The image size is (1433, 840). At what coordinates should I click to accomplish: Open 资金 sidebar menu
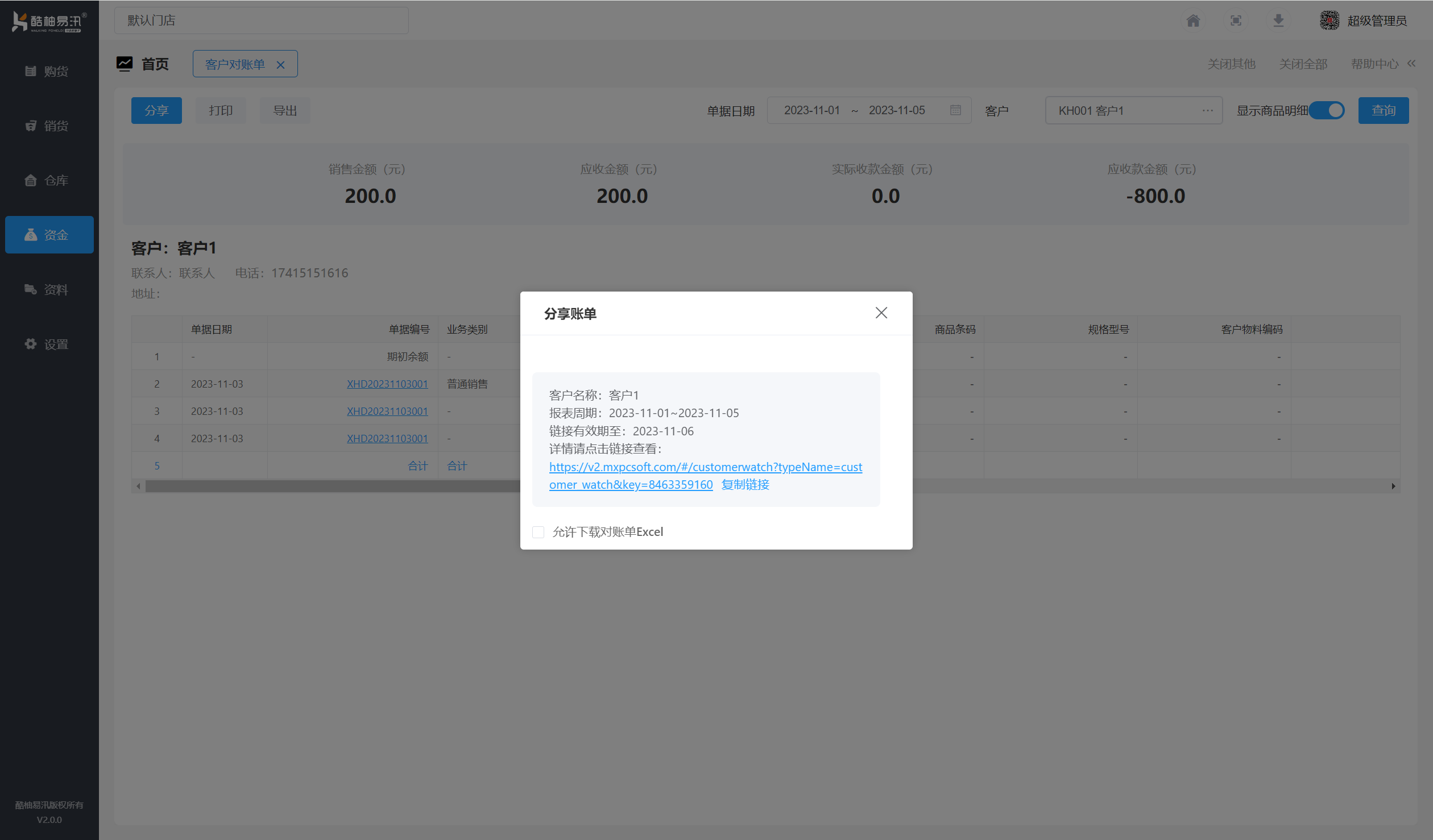[x=49, y=235]
